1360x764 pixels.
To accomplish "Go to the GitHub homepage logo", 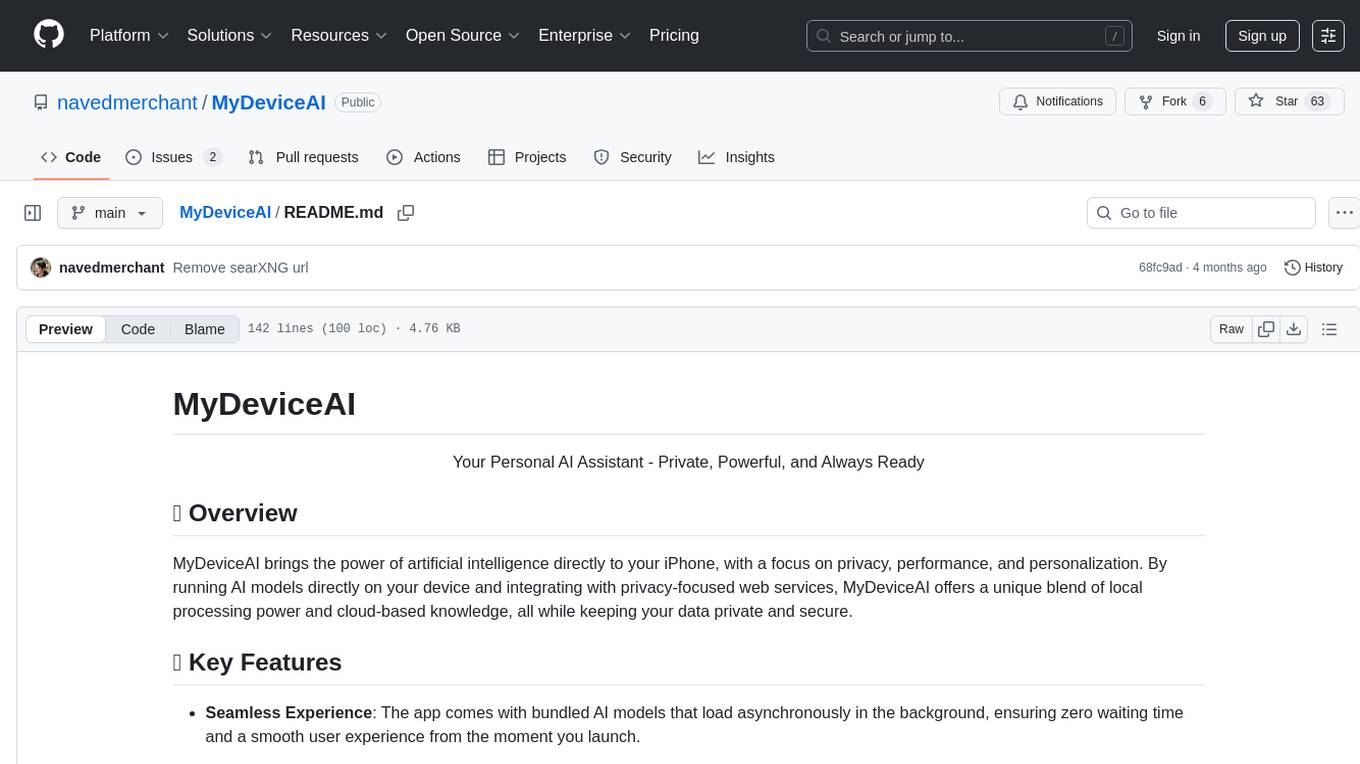I will [x=49, y=35].
